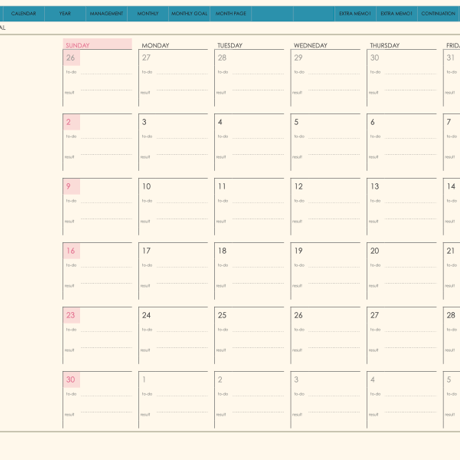The width and height of the screenshot is (460, 460).
Task: Click the to-do line for day 9
Action: point(106,202)
